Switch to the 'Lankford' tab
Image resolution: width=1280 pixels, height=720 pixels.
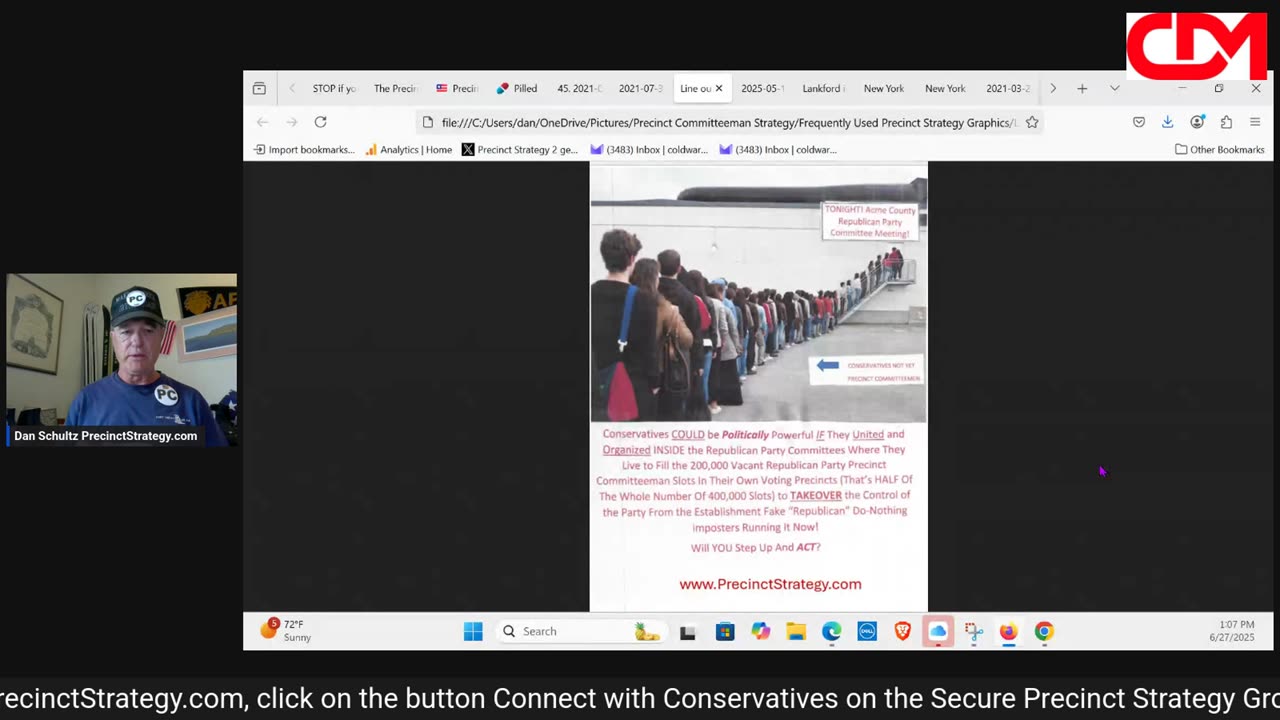pos(823,89)
